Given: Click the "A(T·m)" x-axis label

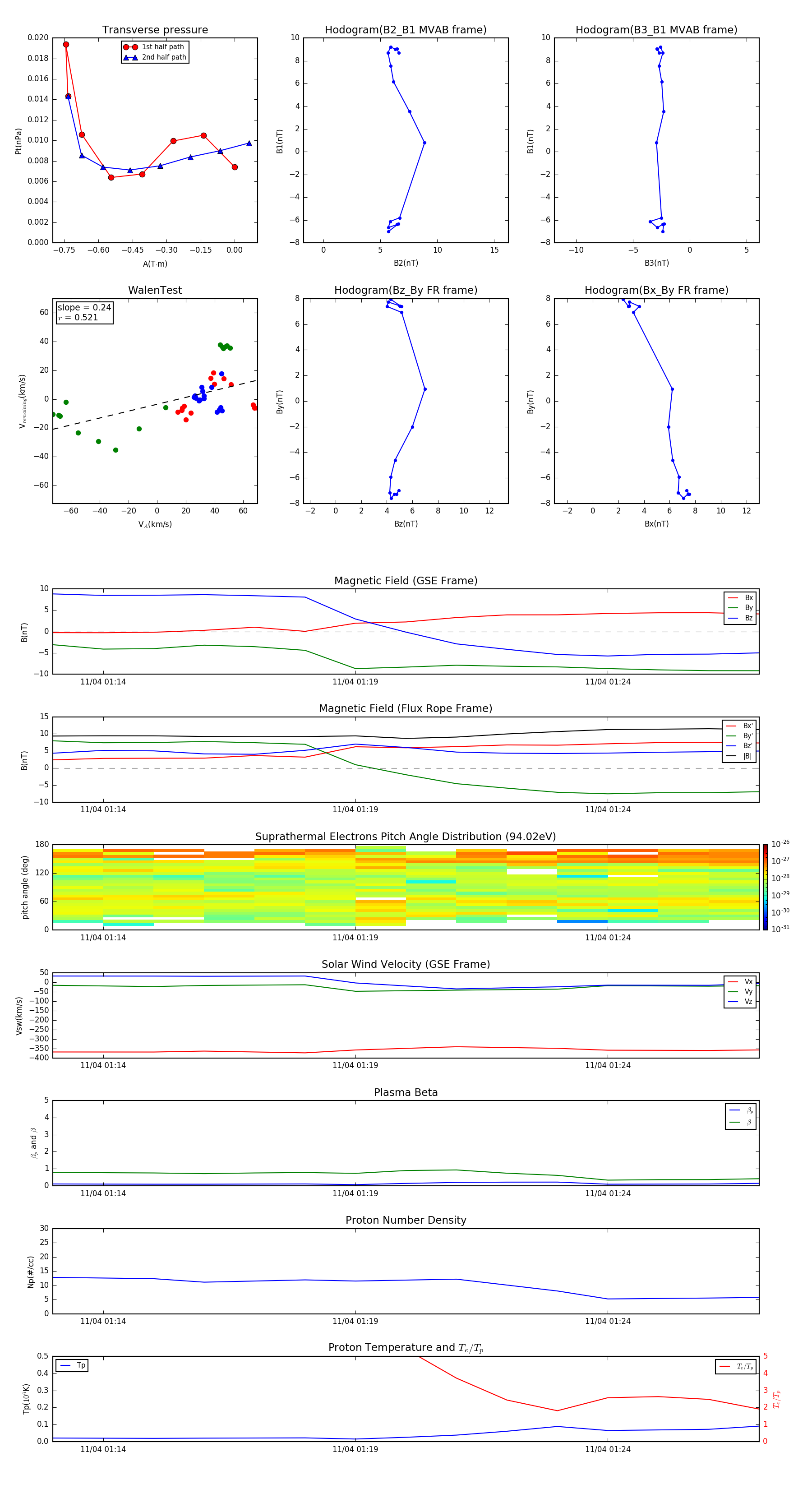Looking at the screenshot, I should click(155, 264).
